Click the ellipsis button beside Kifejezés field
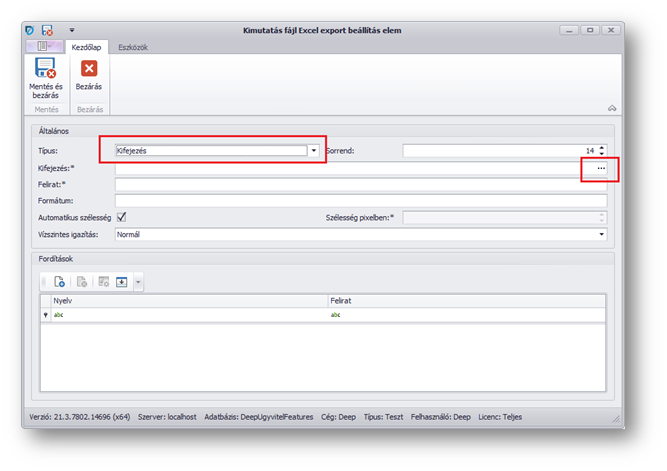This screenshot has height=471, width=667. [x=601, y=169]
